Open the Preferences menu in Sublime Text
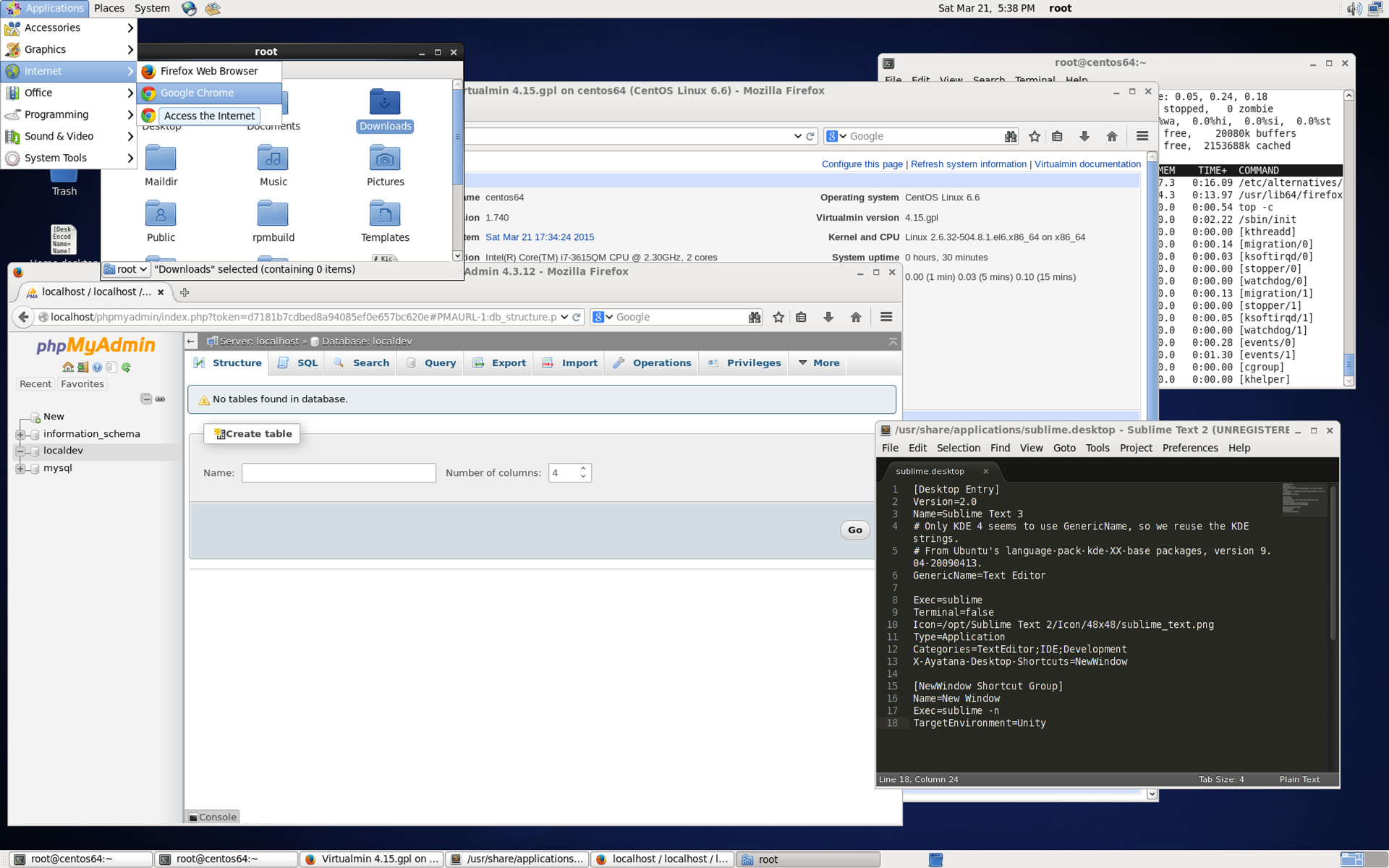Screen dimensions: 1389x868 click(x=1190, y=448)
